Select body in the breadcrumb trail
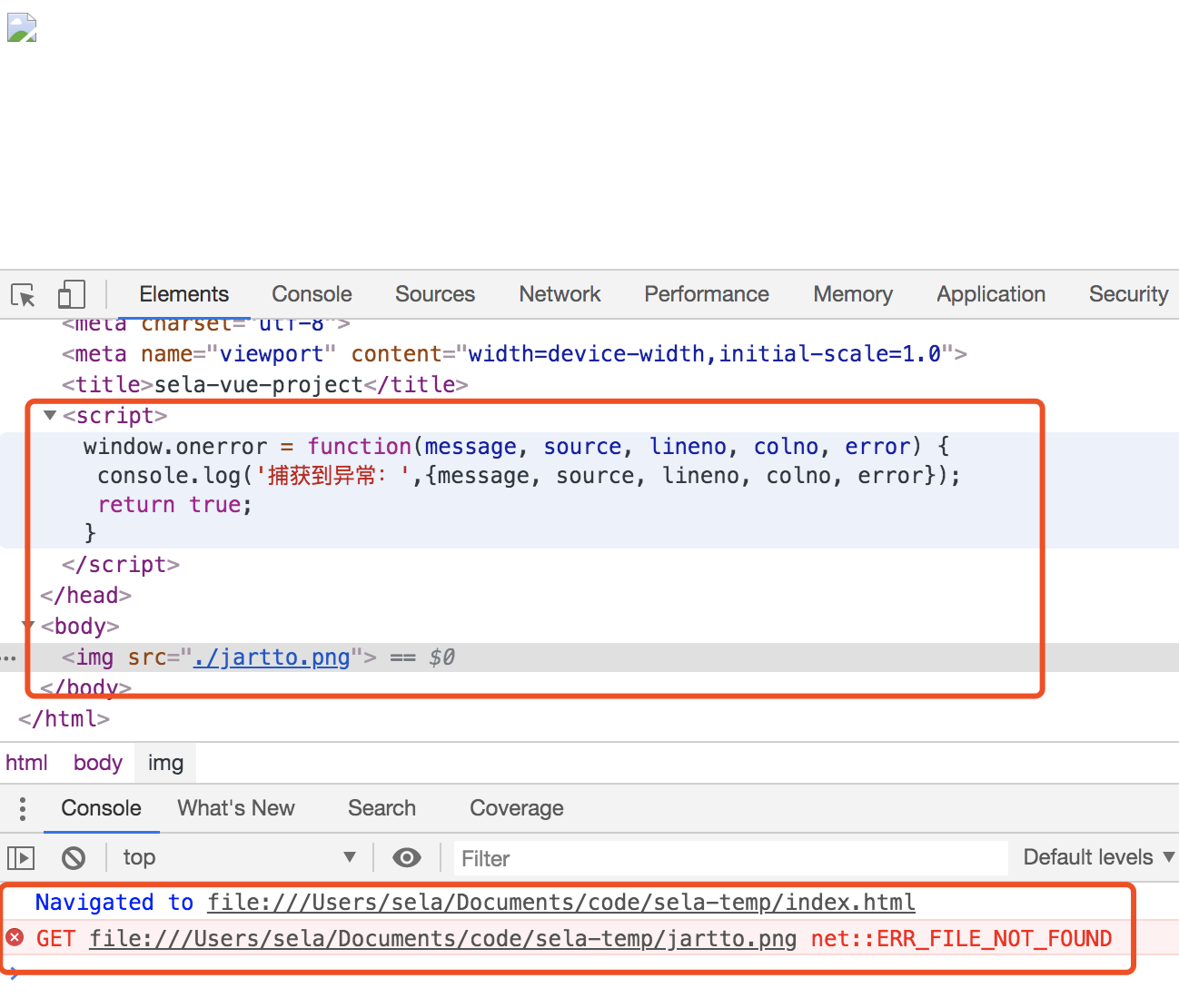 98,763
